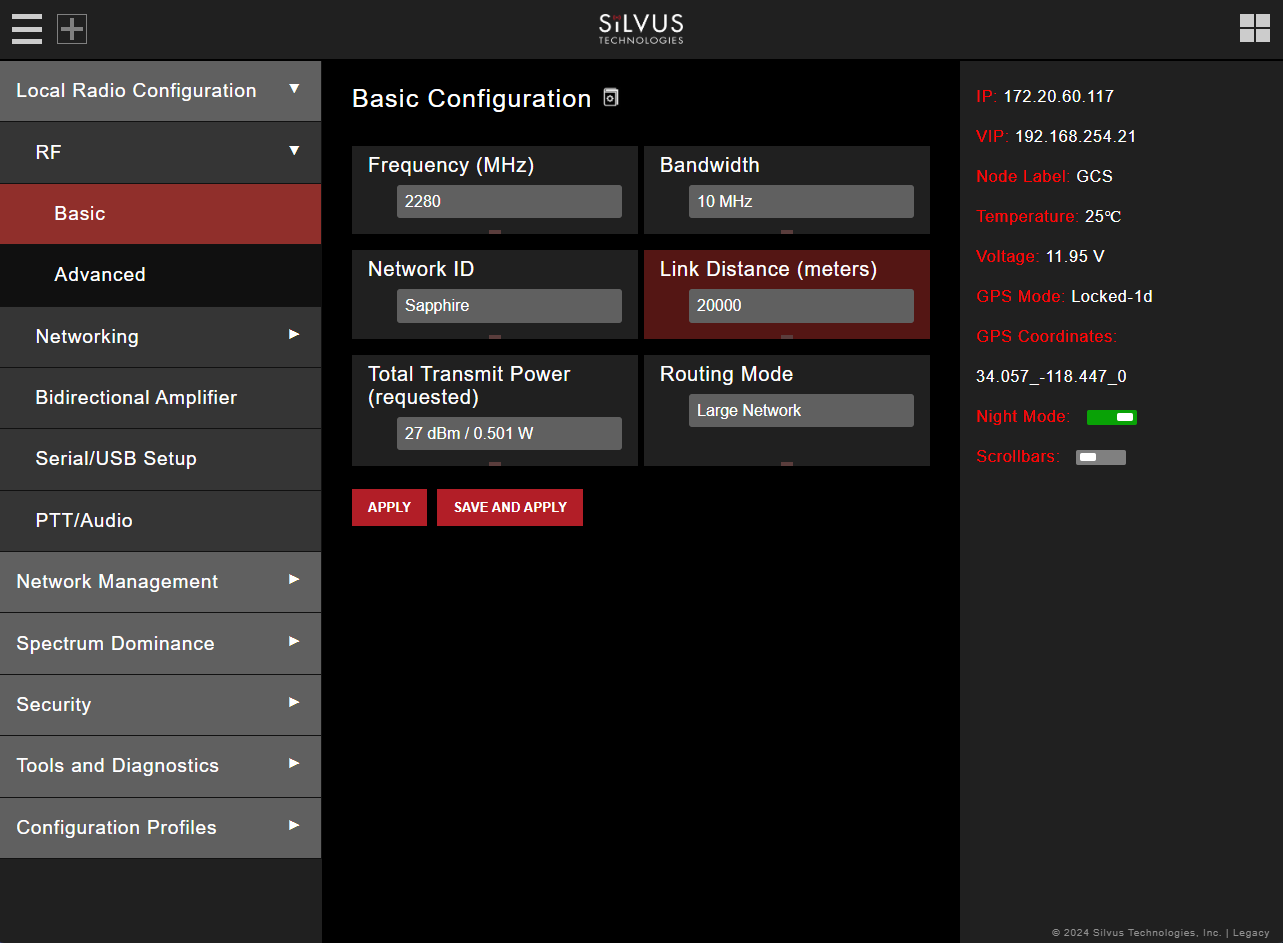Click the APPLY button
Viewport: 1283px width, 943px height.
coord(389,507)
